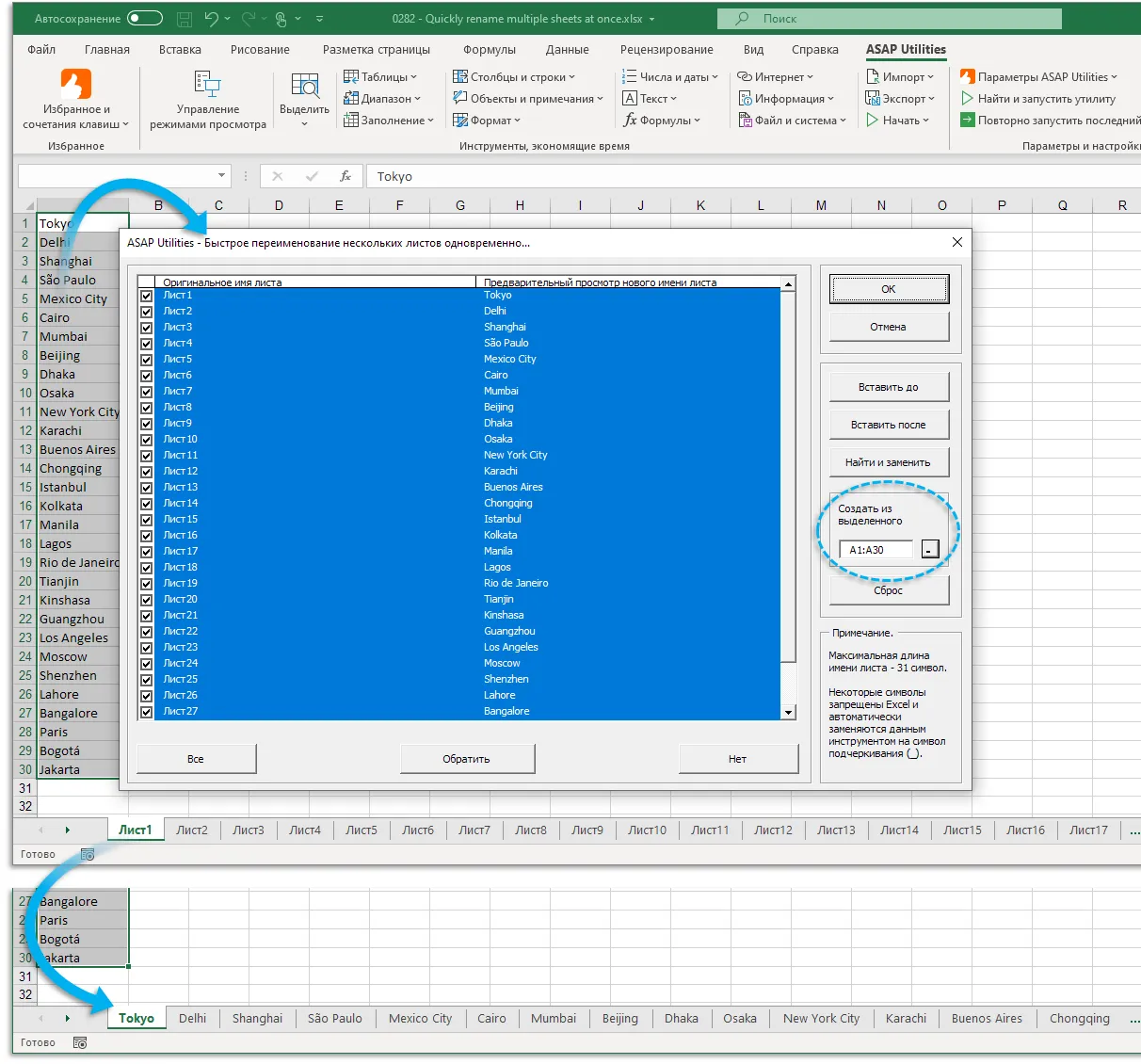Click the select-all corner of the worksheet
Image resolution: width=1141 pixels, height=1064 pixels.
point(25,205)
